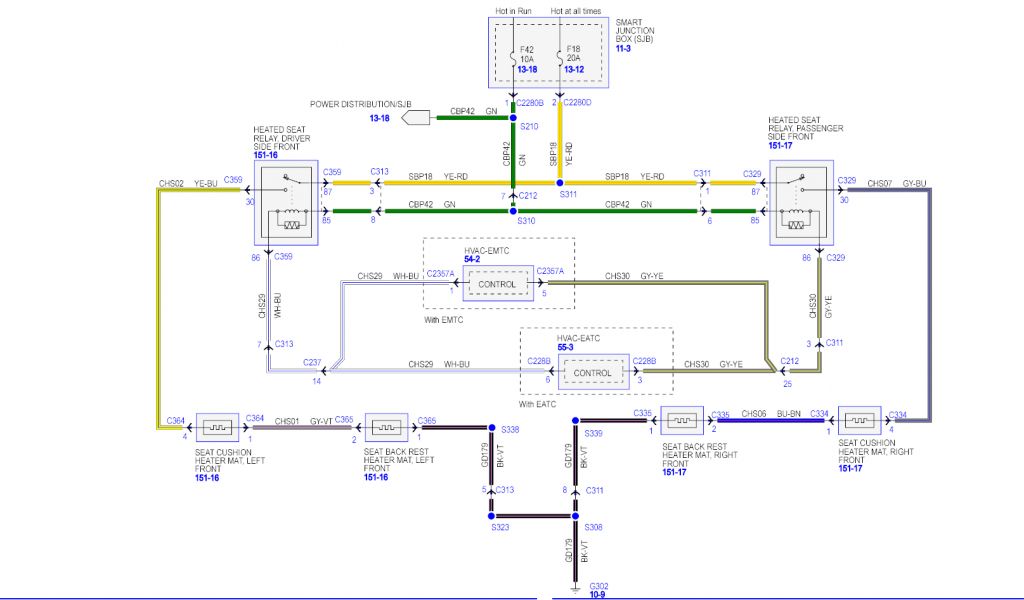Screen dimensions: 1024x600
Task: Select the left front seat cushion heater mat symbol
Action: point(216,426)
